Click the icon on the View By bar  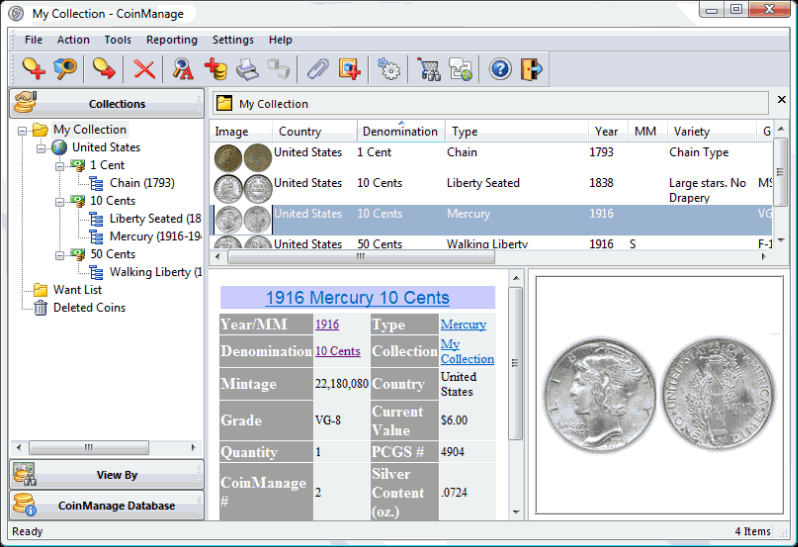(24, 474)
